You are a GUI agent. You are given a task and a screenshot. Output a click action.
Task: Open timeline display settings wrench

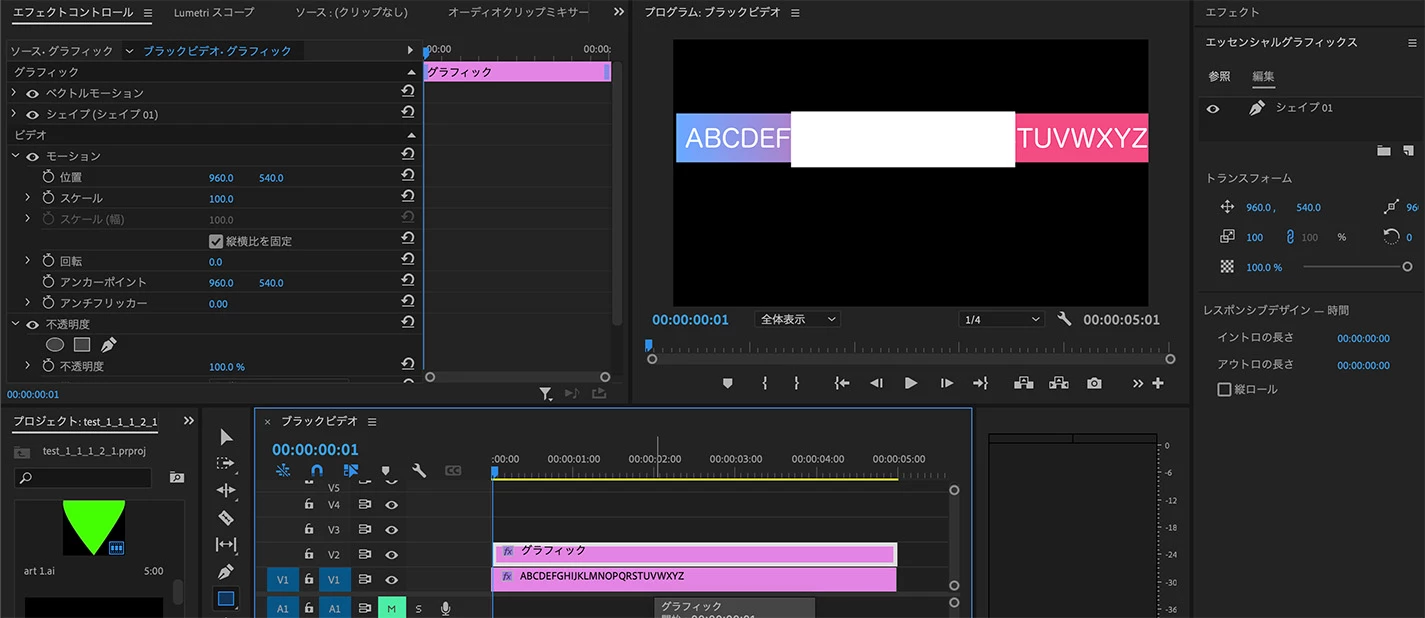click(419, 470)
